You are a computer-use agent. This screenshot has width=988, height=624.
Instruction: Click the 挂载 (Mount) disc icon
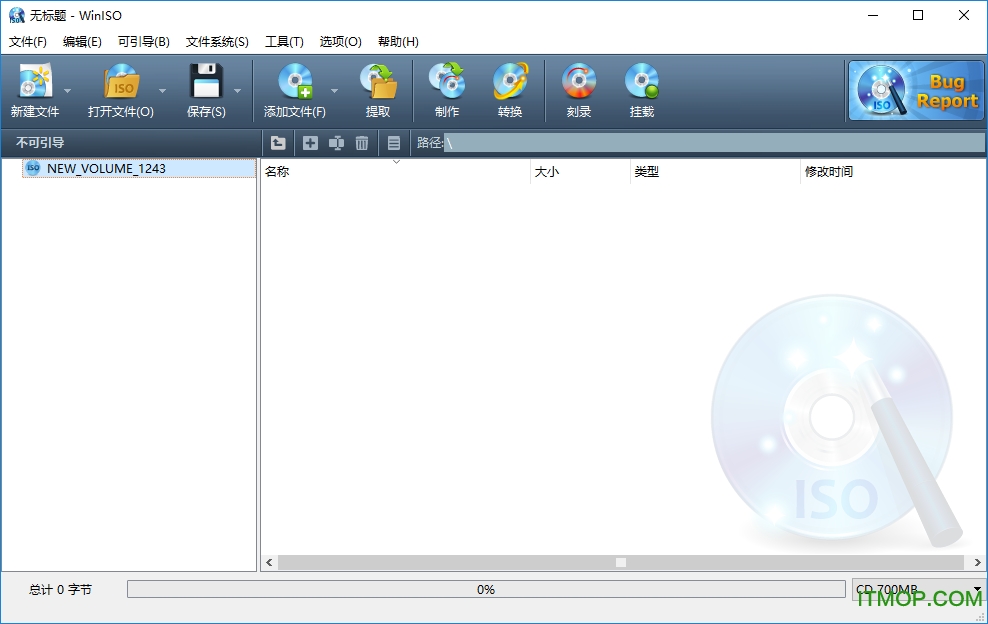[x=641, y=81]
